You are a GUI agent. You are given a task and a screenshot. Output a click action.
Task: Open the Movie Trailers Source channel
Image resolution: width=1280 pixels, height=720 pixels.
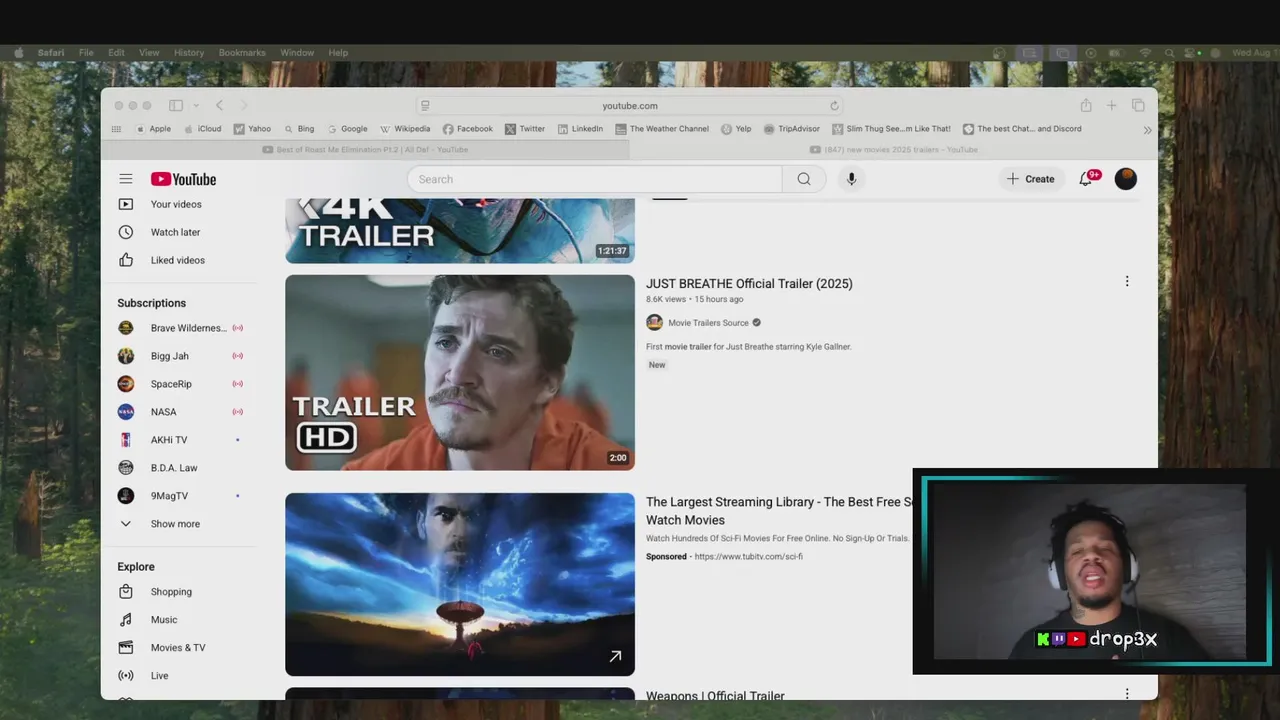click(708, 323)
